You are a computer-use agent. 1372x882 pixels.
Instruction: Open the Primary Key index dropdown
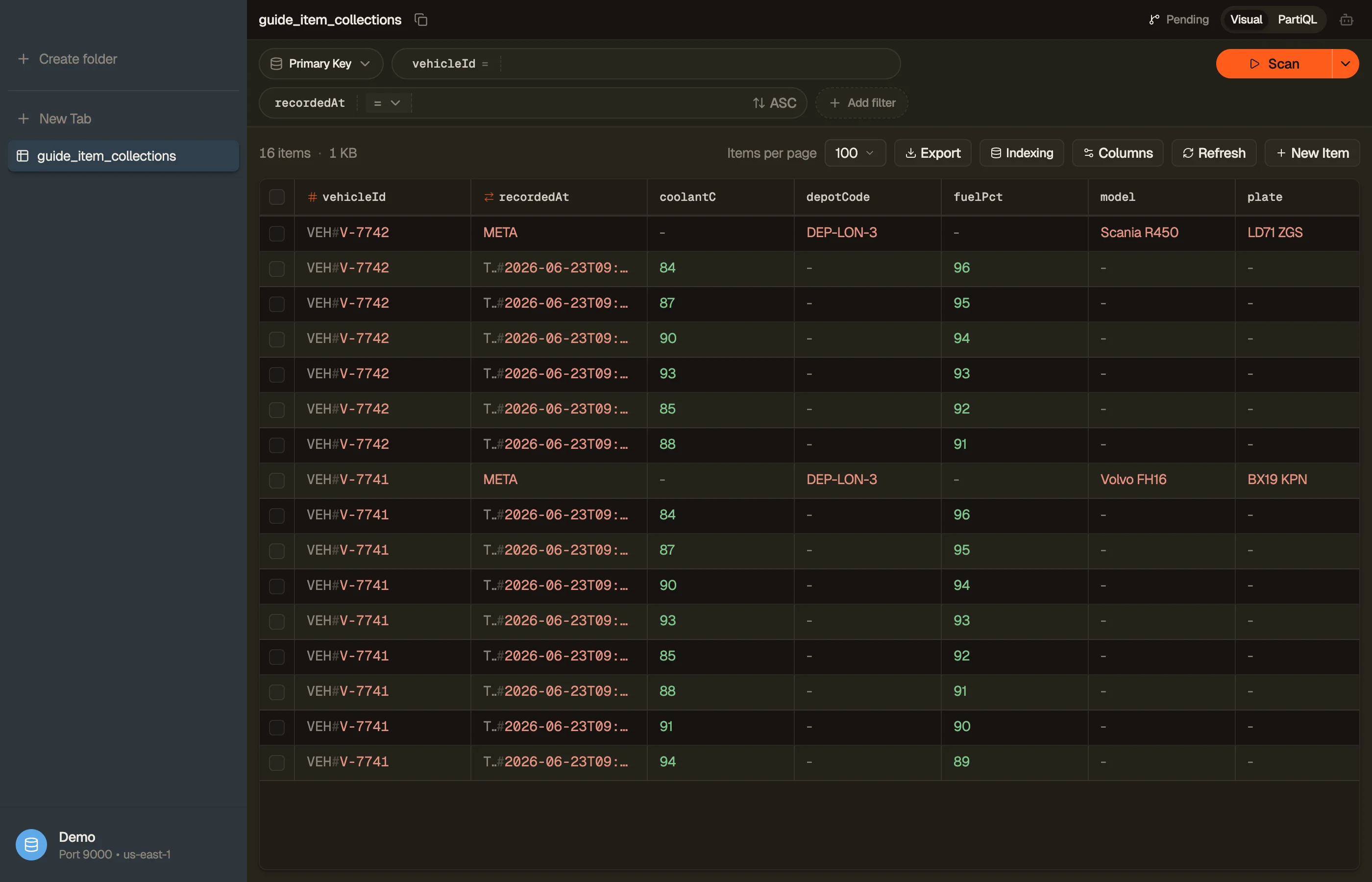(x=320, y=64)
